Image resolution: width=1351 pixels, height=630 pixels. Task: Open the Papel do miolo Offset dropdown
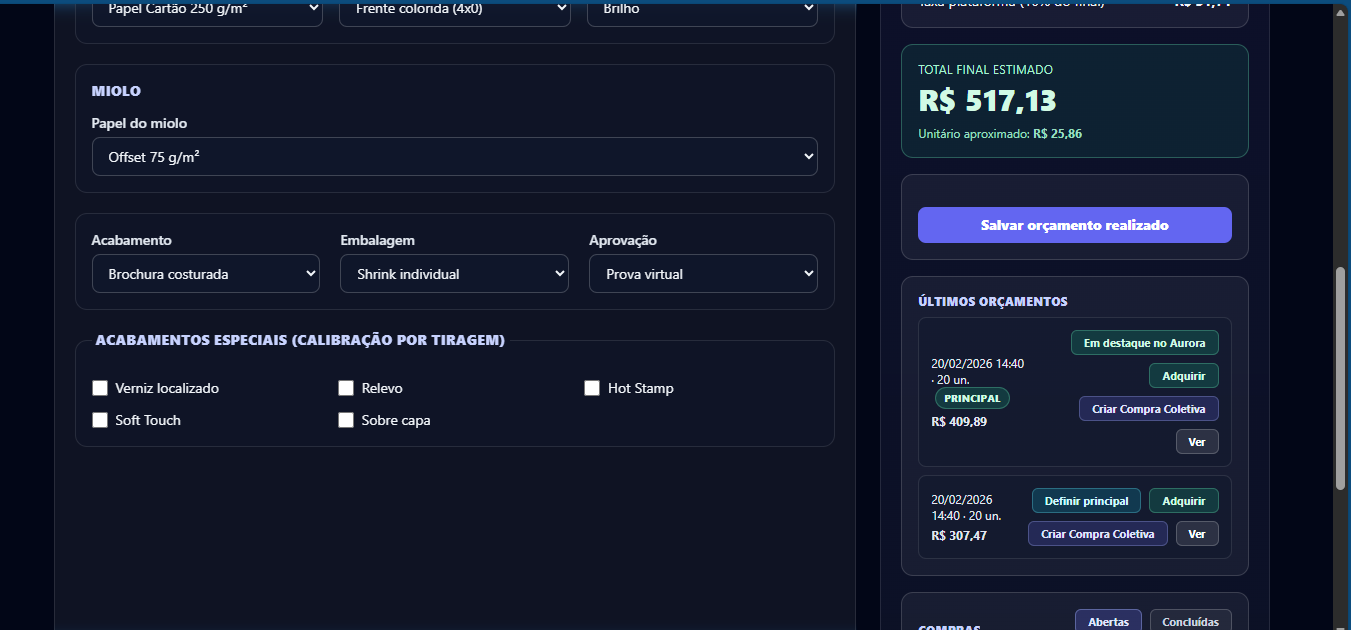coord(454,157)
